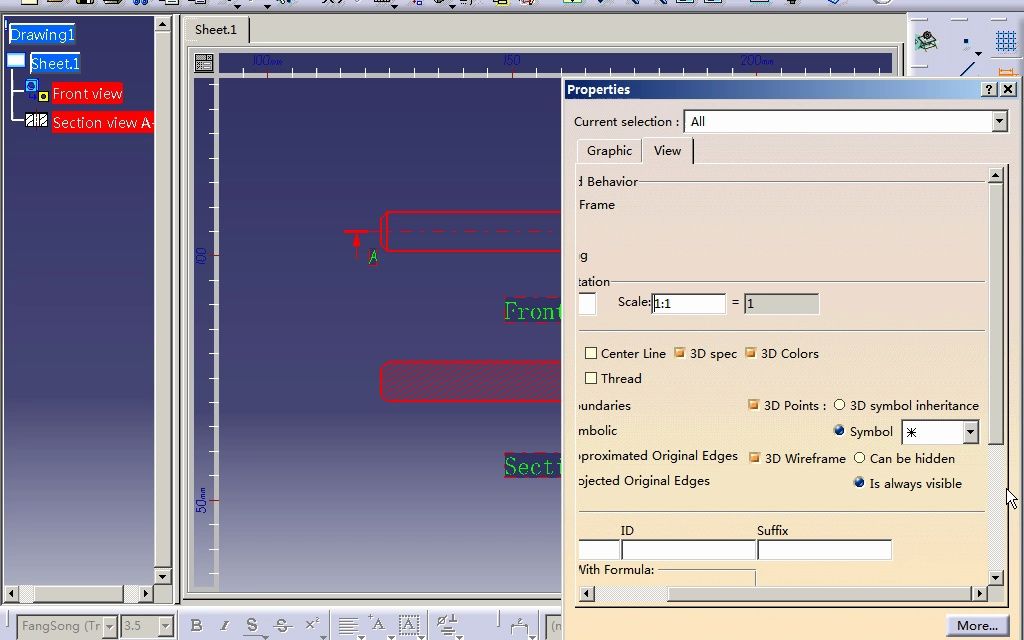Click the Grid icon on right toolbar

1006,40
